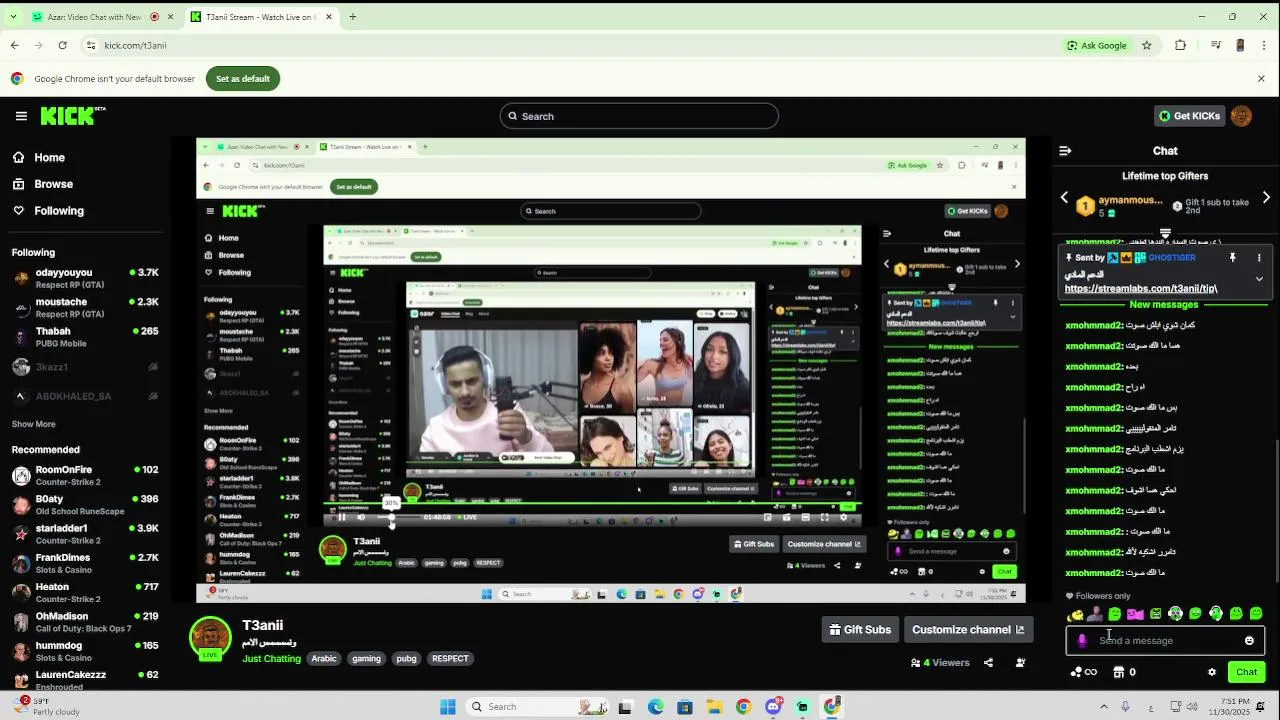Open File Explorer from taskbar
The image size is (1280, 720).
tap(714, 707)
